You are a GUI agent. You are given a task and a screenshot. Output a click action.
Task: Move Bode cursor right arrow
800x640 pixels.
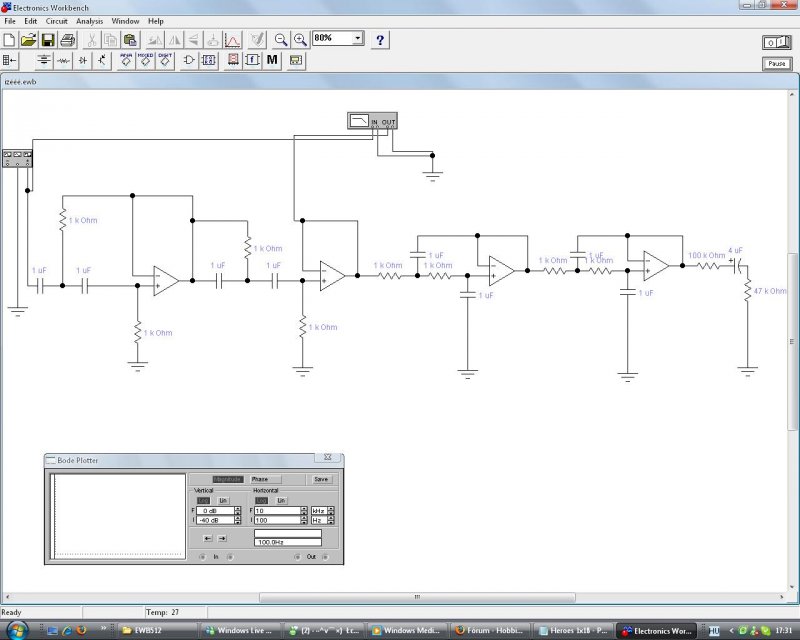222,538
